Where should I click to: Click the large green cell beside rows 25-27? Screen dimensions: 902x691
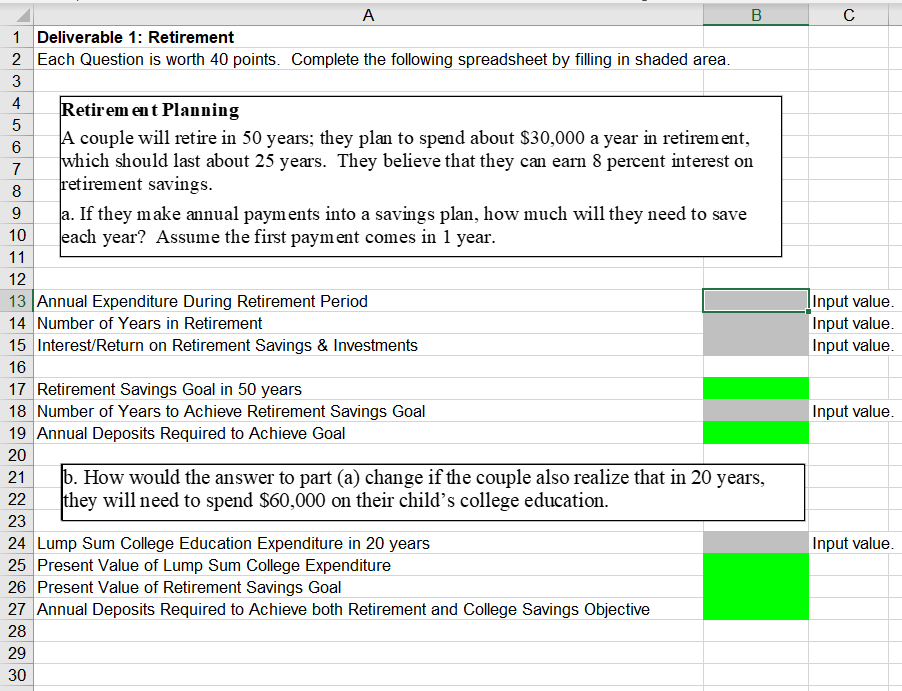pyautogui.click(x=755, y=587)
